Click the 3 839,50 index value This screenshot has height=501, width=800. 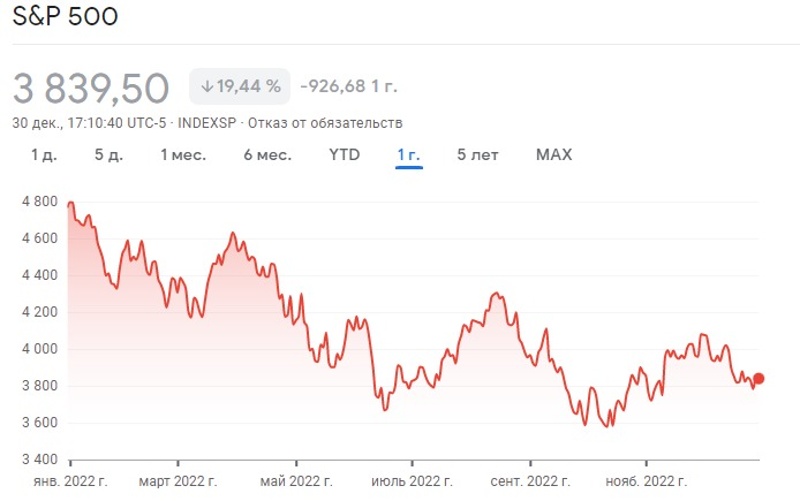[91, 89]
